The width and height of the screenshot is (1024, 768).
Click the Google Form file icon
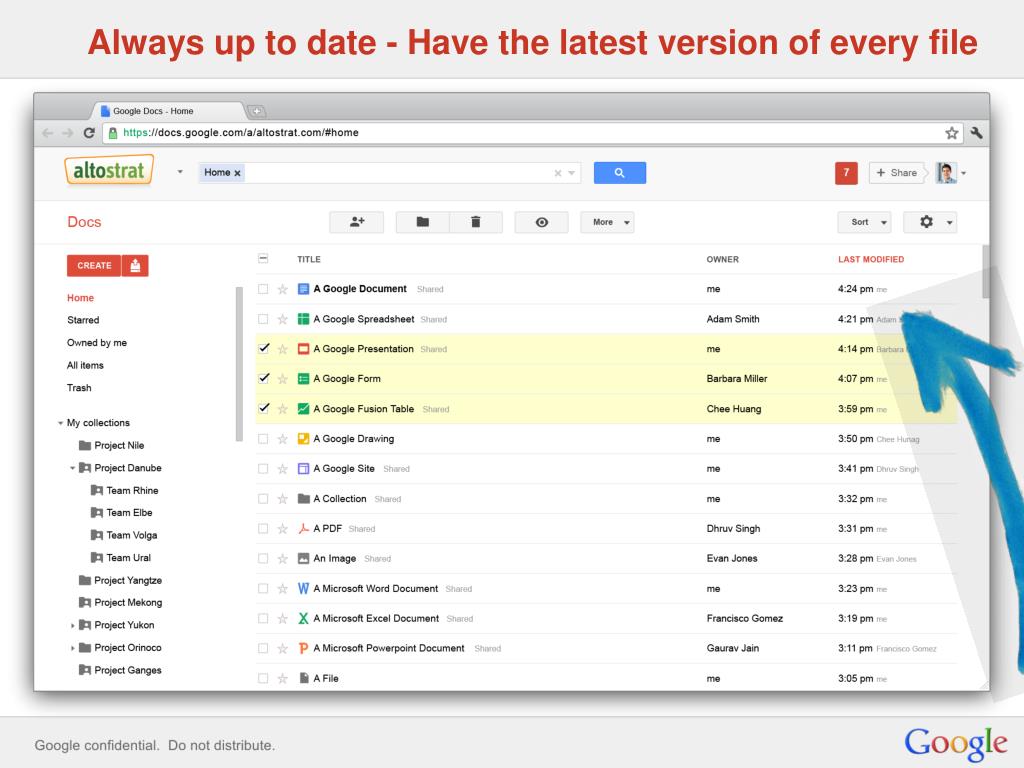point(303,379)
